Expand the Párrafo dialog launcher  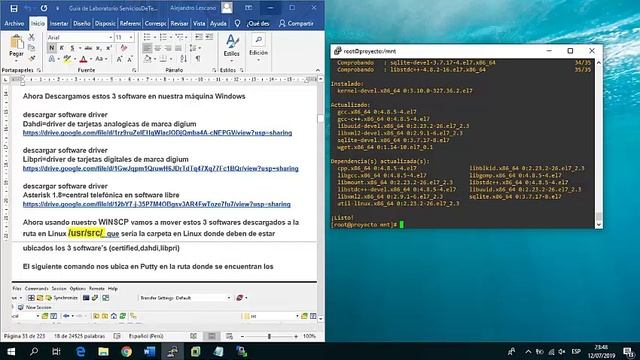click(x=214, y=70)
